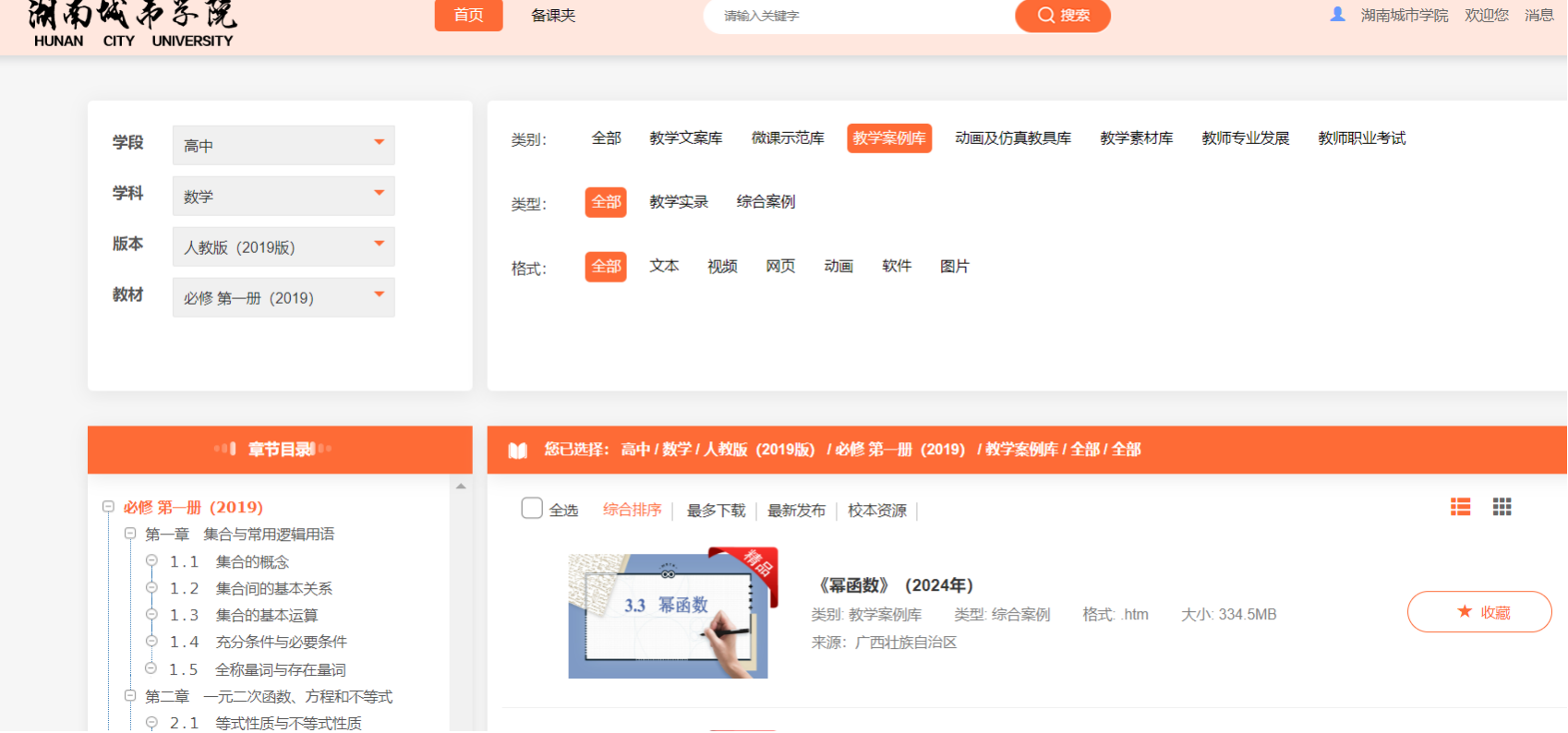Collapse 第一章 chapter tree node icon

tap(130, 534)
